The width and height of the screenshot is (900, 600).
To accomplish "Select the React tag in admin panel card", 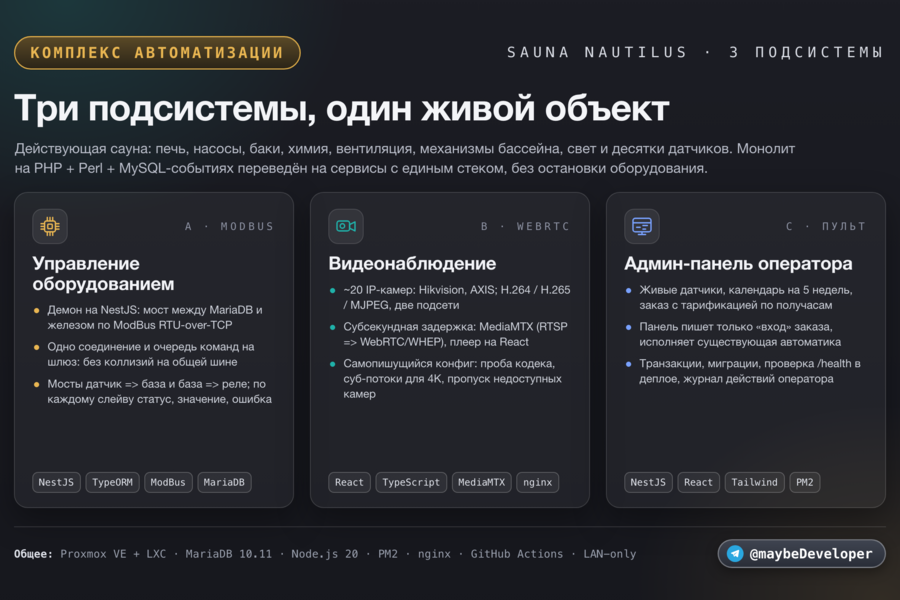I will coord(699,482).
